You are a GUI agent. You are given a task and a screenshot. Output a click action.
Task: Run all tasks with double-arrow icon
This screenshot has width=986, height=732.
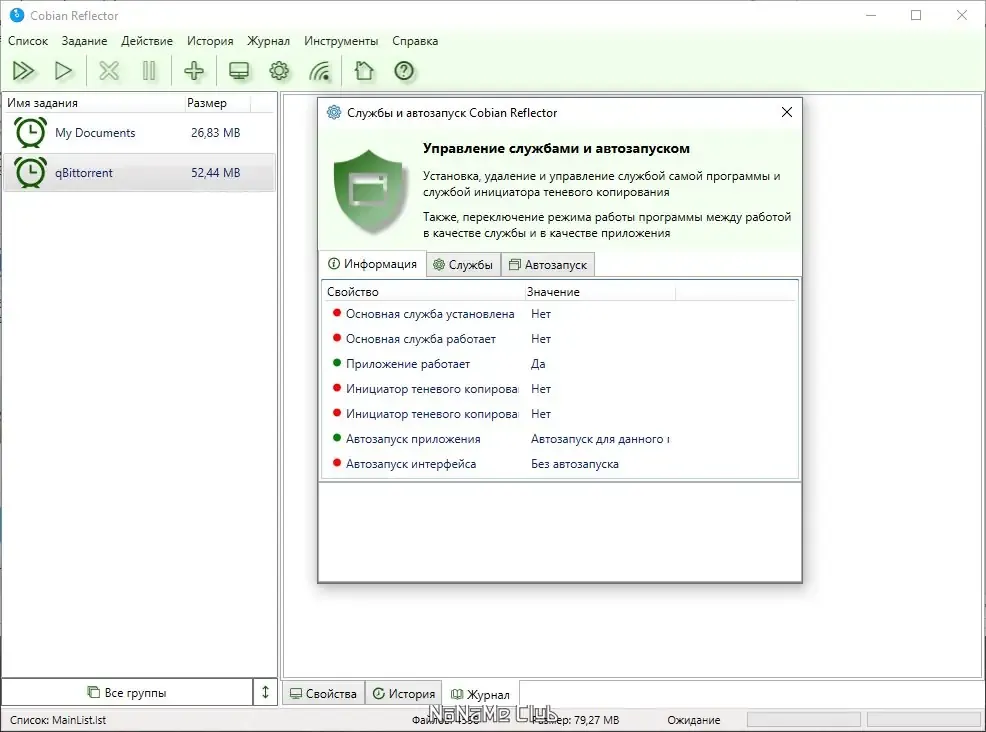[x=23, y=71]
